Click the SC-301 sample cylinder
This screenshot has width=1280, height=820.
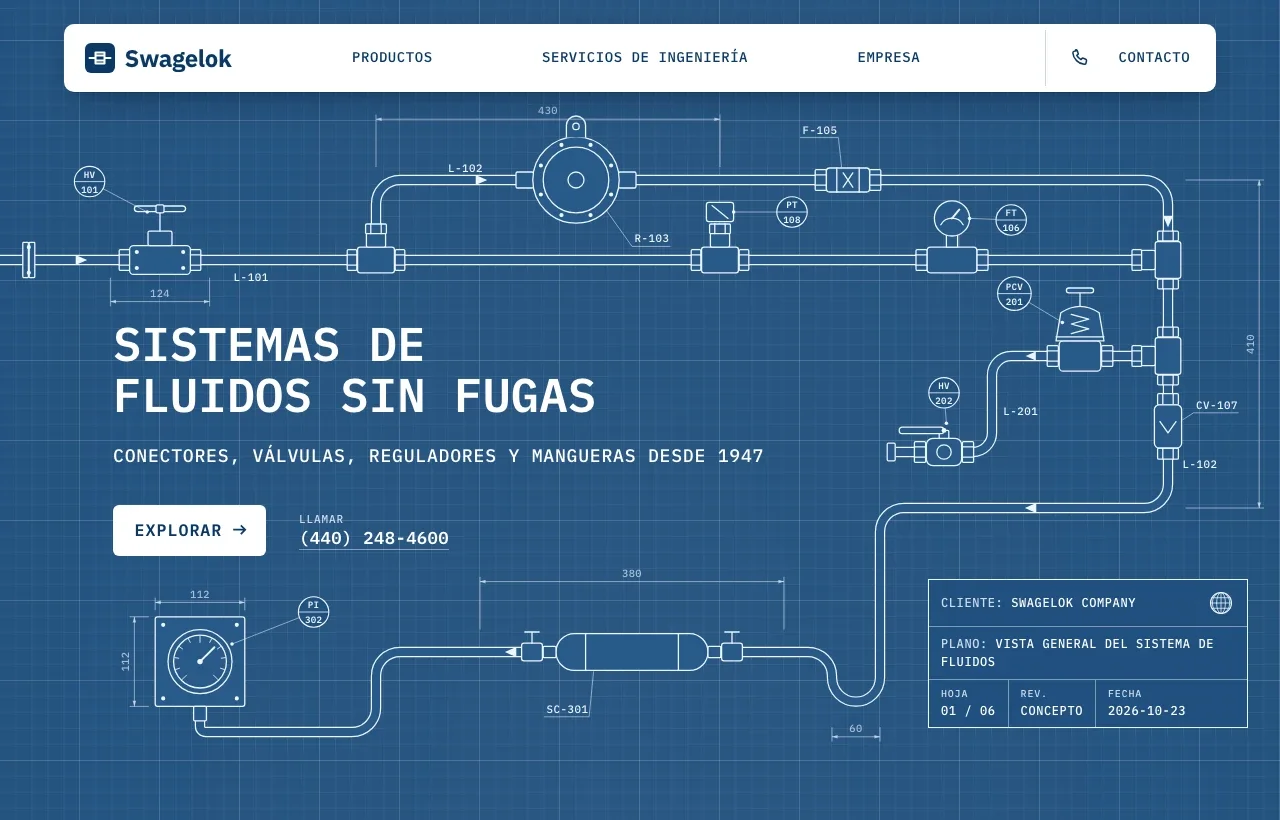coord(632,651)
